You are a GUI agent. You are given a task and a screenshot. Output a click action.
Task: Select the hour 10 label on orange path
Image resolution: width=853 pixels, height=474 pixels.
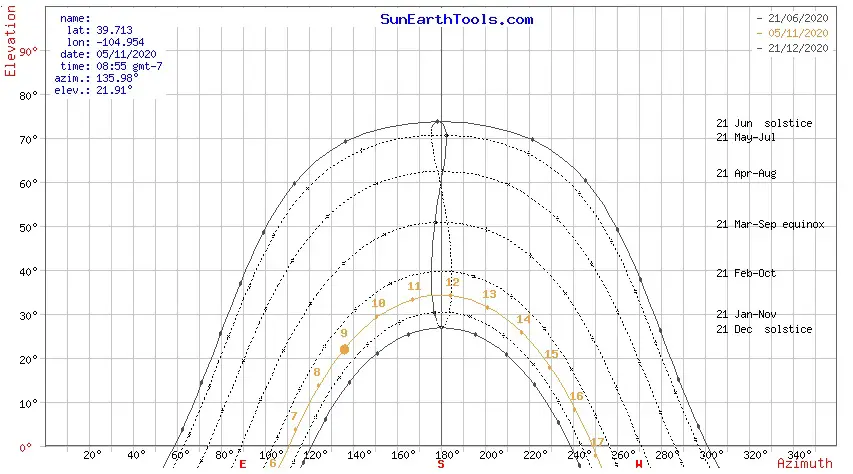click(x=378, y=303)
